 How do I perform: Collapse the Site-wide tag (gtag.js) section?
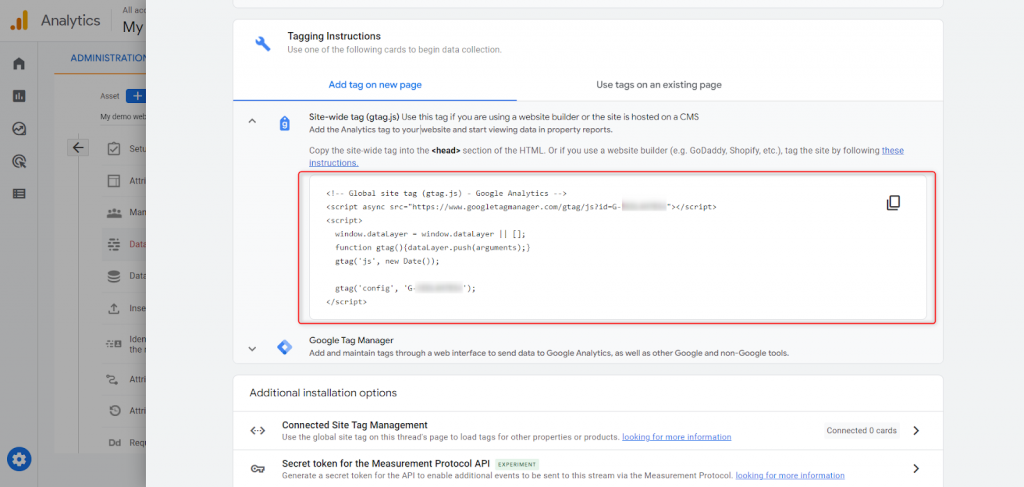pyautogui.click(x=252, y=121)
